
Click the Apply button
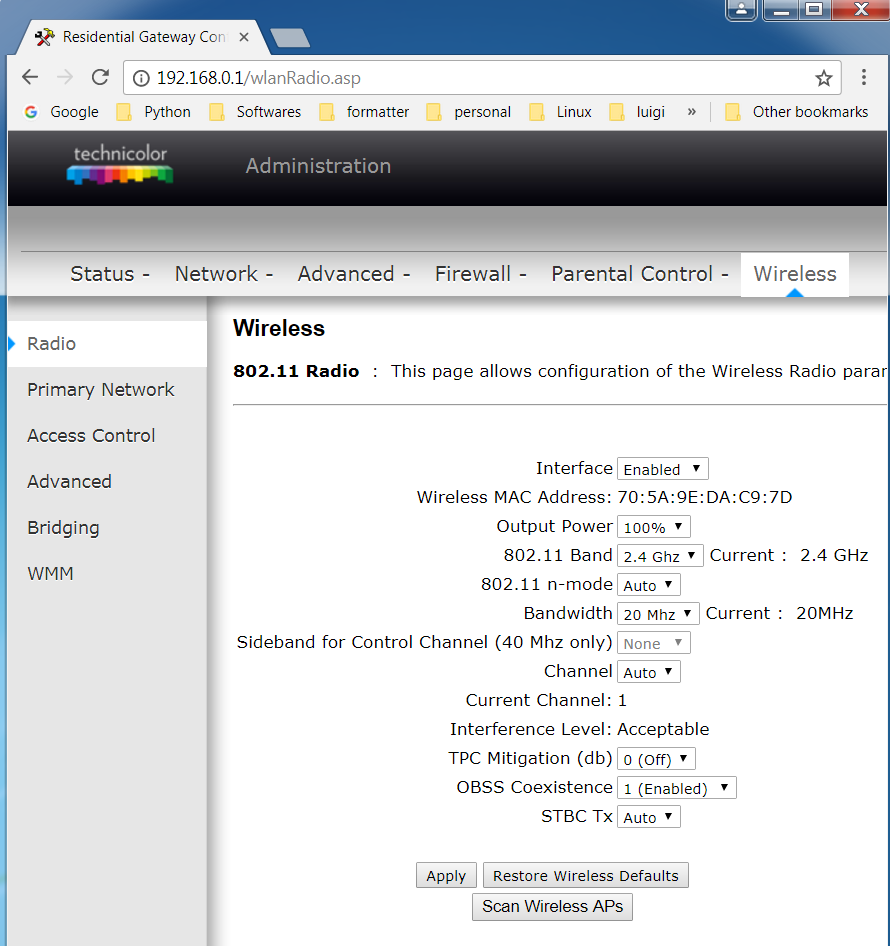tap(446, 875)
